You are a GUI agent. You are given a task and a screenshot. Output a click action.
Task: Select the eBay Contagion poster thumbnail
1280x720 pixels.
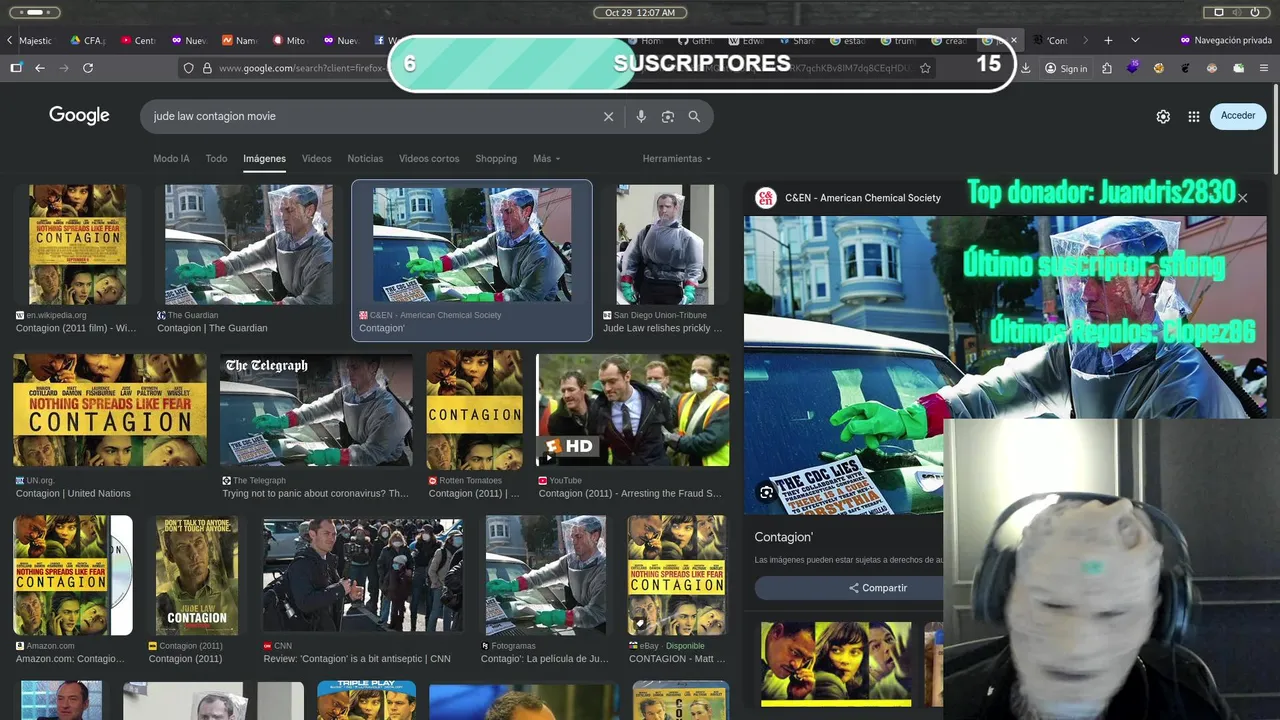pyautogui.click(x=677, y=575)
